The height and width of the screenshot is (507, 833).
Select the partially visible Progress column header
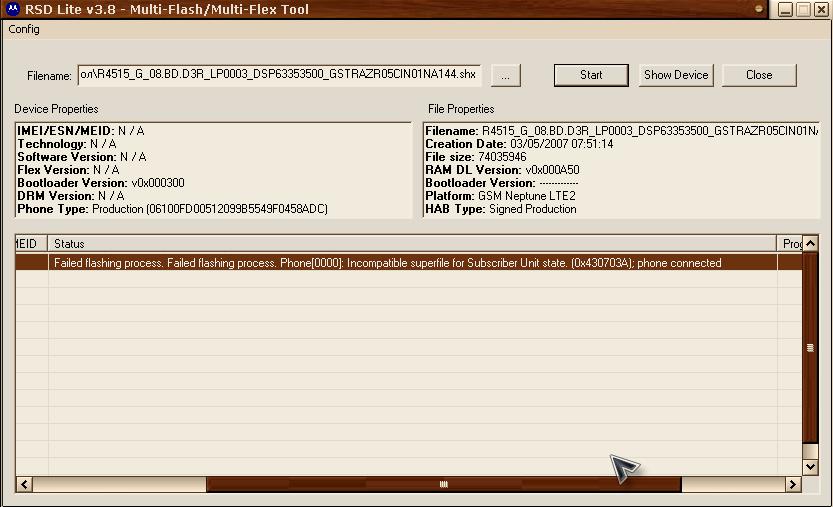790,243
